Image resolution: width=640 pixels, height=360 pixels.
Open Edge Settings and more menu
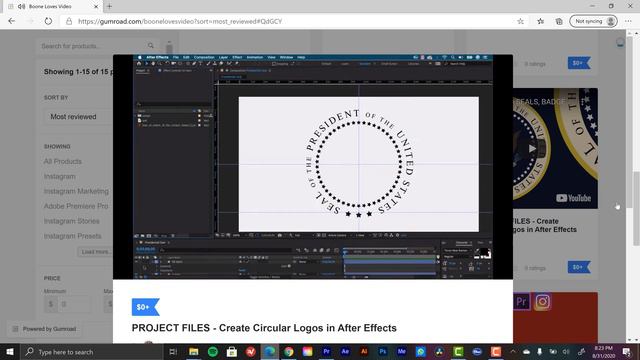point(628,21)
